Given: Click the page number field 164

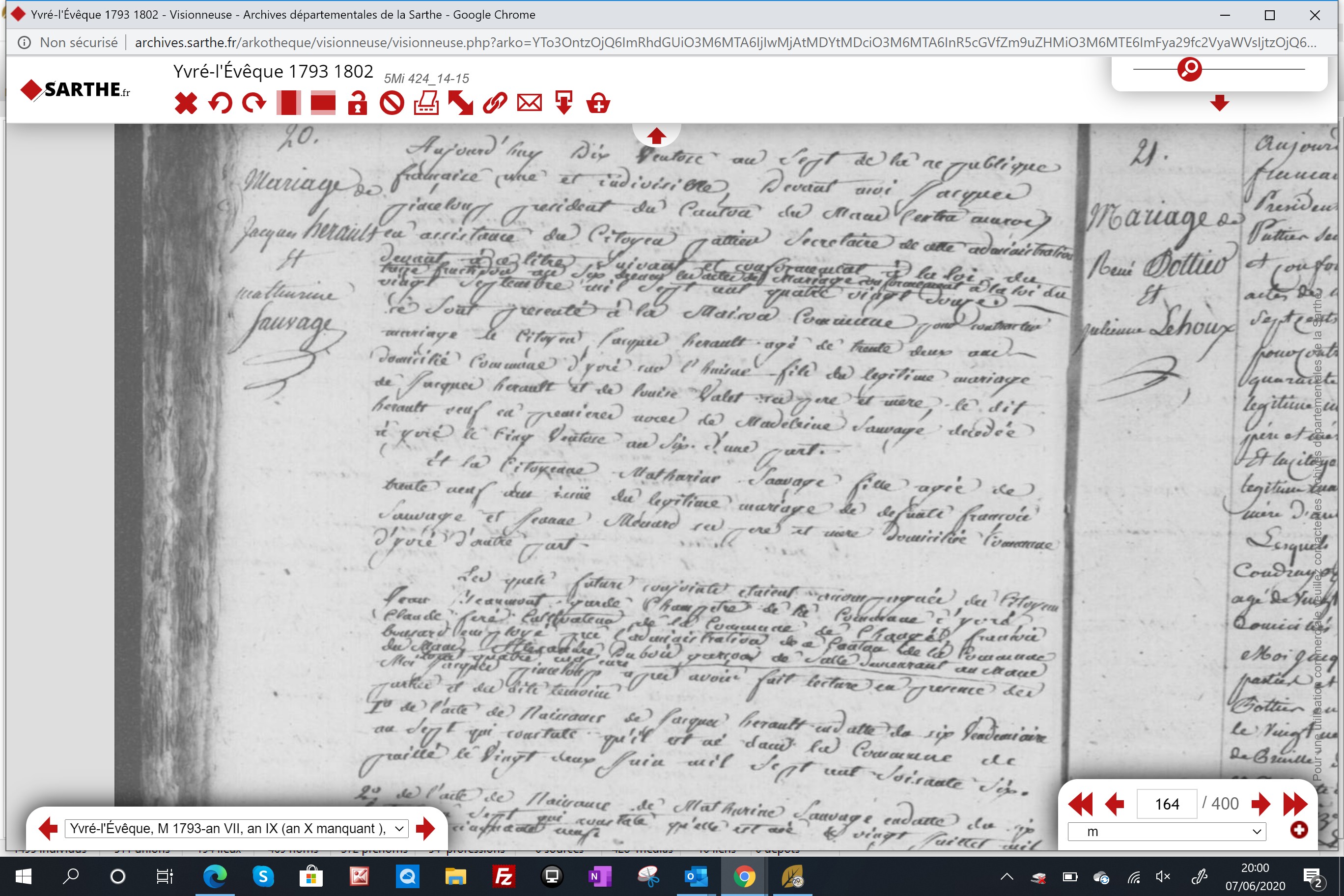Looking at the screenshot, I should (x=1166, y=804).
